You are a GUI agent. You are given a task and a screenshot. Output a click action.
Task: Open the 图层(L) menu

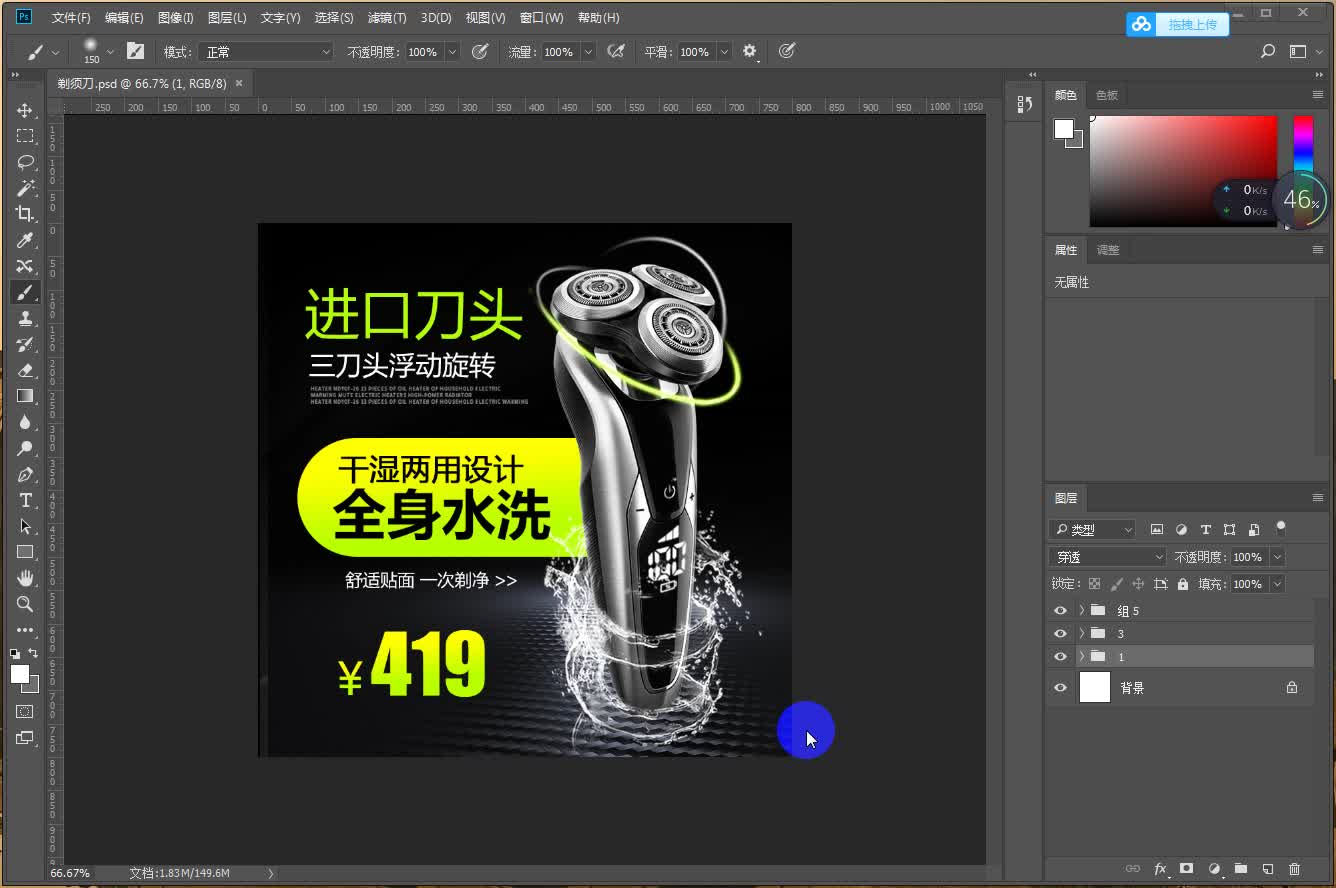coord(227,18)
